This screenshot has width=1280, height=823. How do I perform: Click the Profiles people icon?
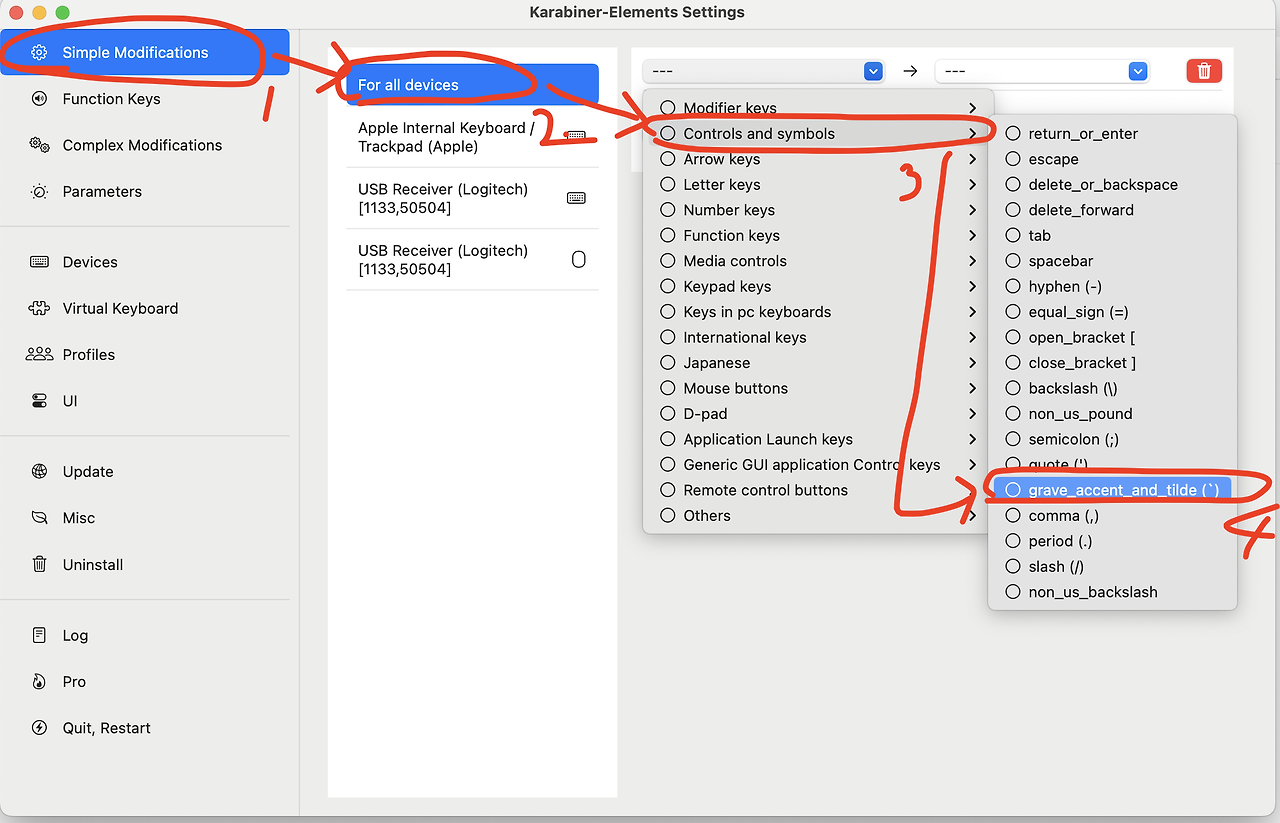(x=39, y=354)
